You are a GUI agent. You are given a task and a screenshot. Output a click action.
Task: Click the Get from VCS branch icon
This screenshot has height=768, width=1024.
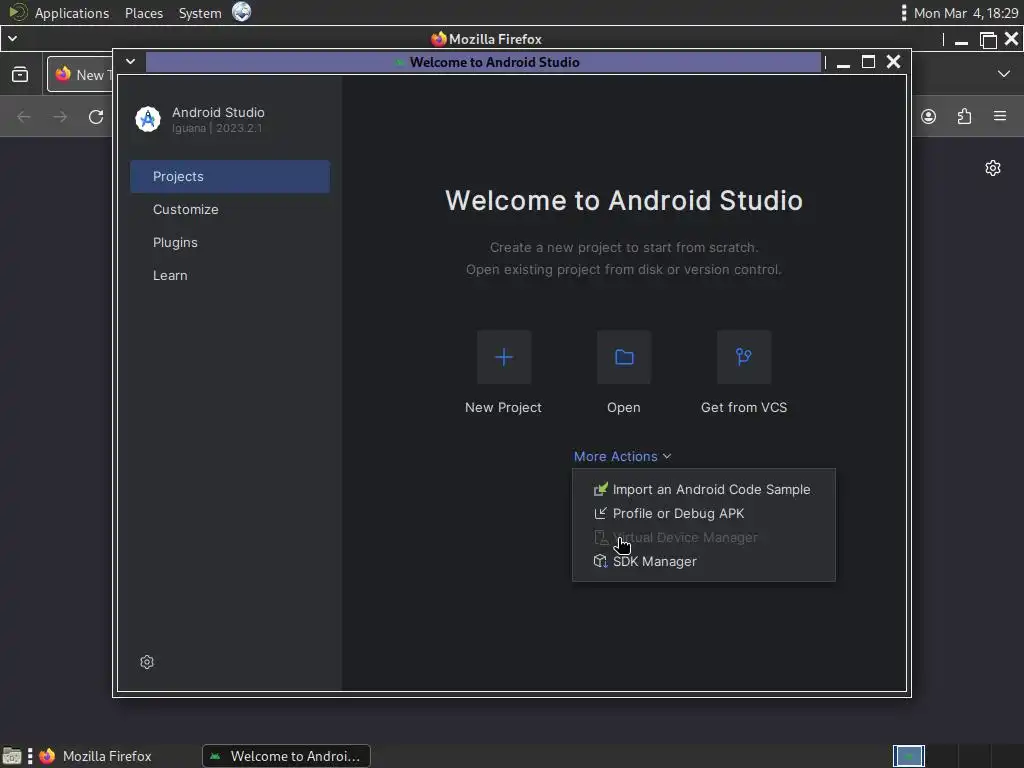click(x=743, y=357)
